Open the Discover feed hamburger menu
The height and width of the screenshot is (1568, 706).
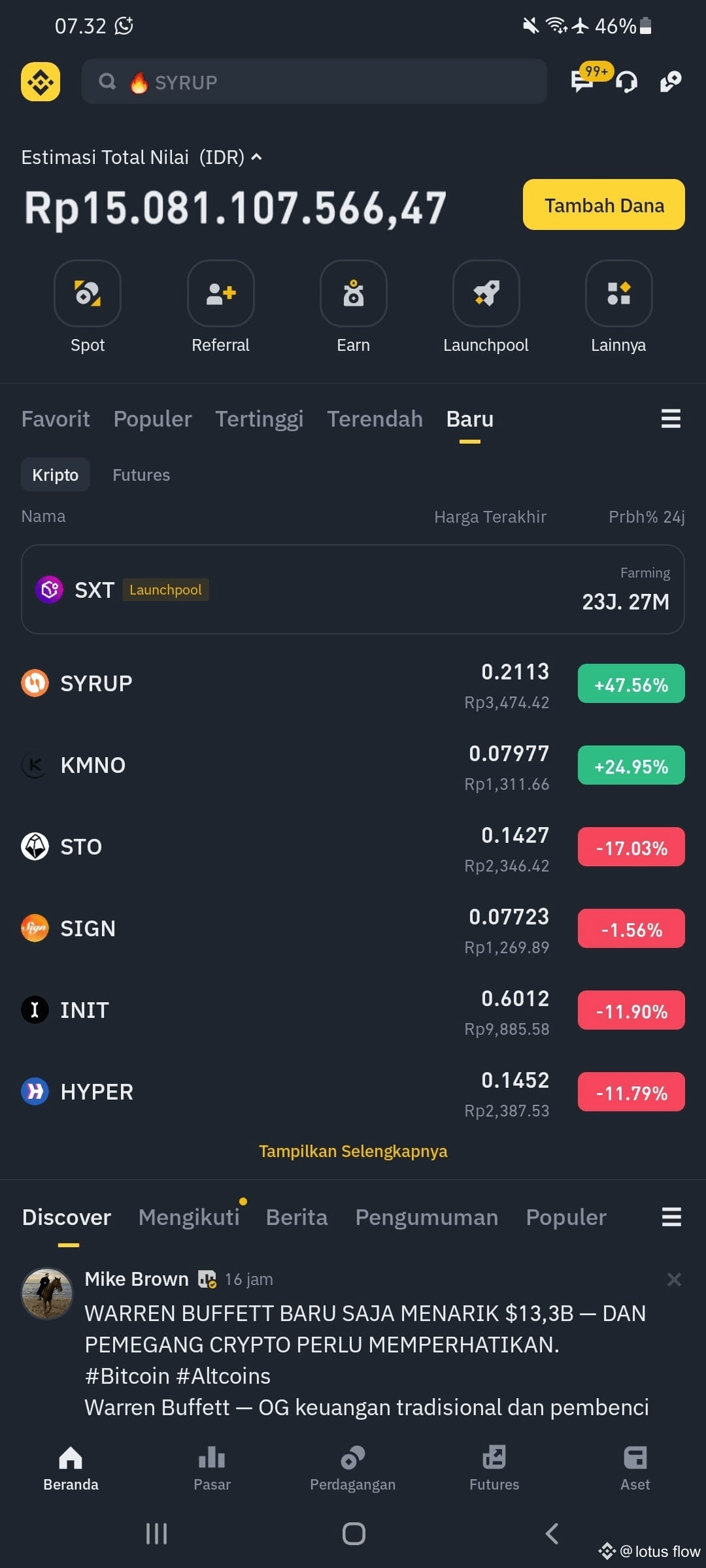tap(671, 1217)
